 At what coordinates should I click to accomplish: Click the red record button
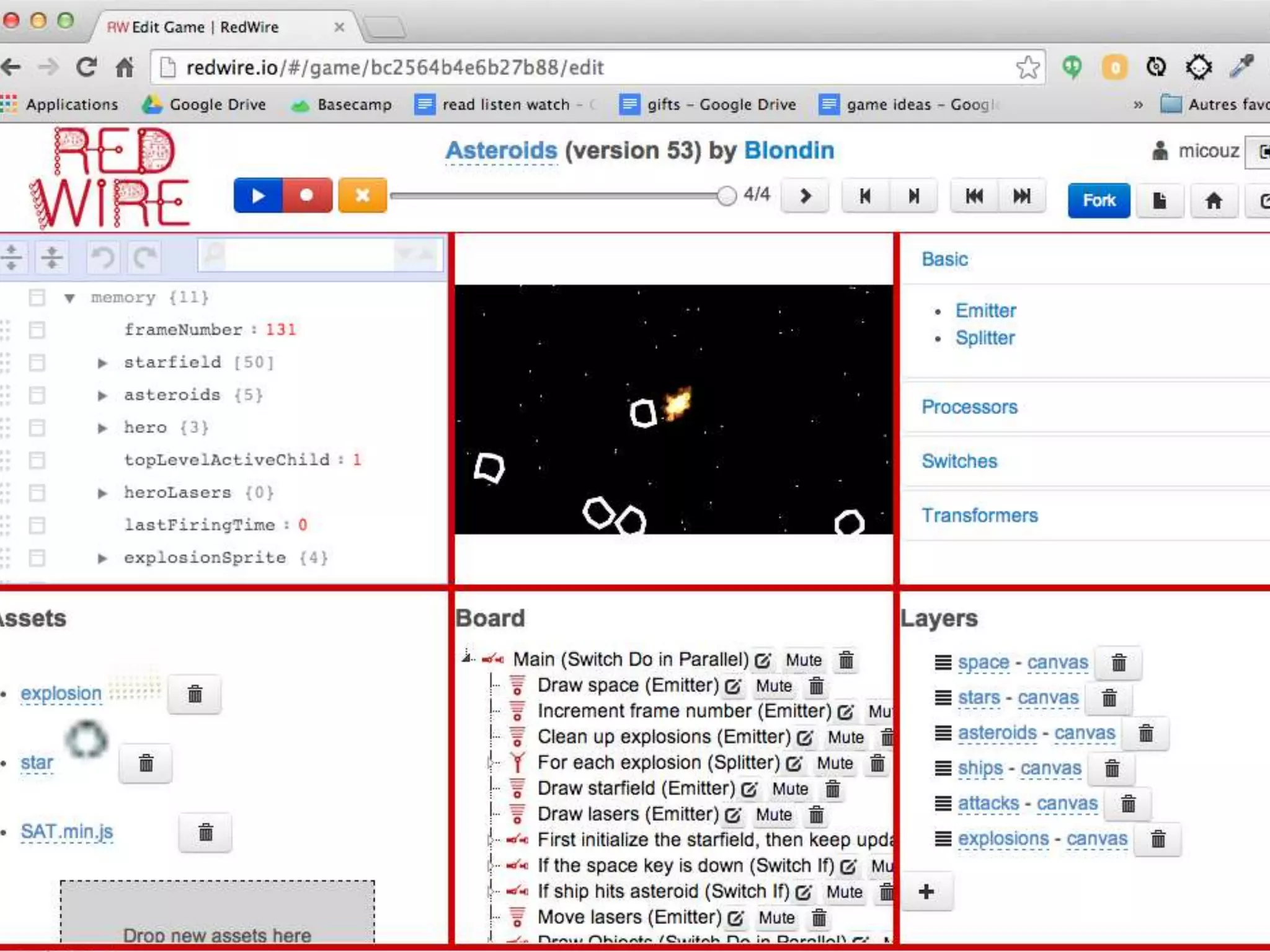tap(307, 196)
